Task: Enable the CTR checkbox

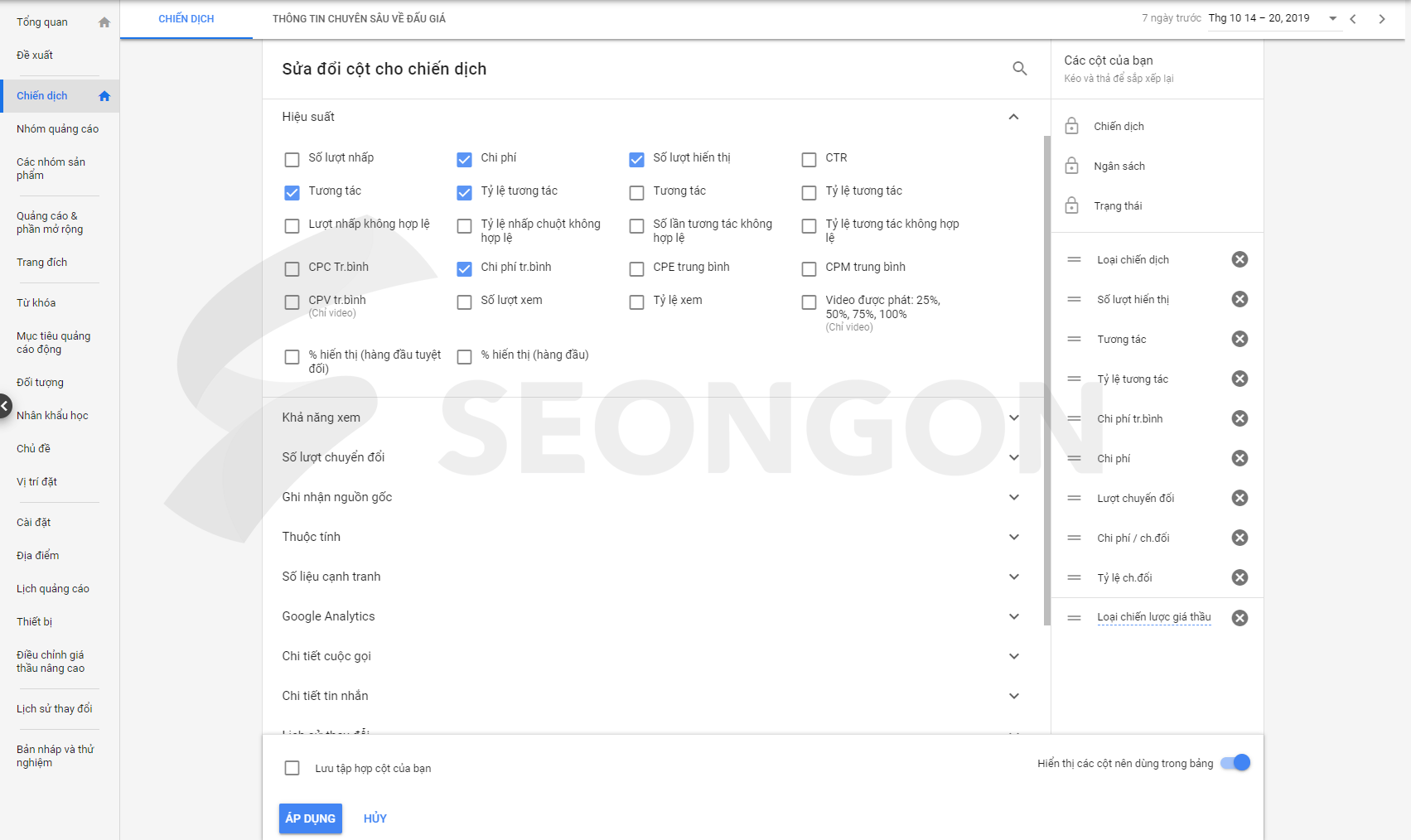Action: click(809, 160)
